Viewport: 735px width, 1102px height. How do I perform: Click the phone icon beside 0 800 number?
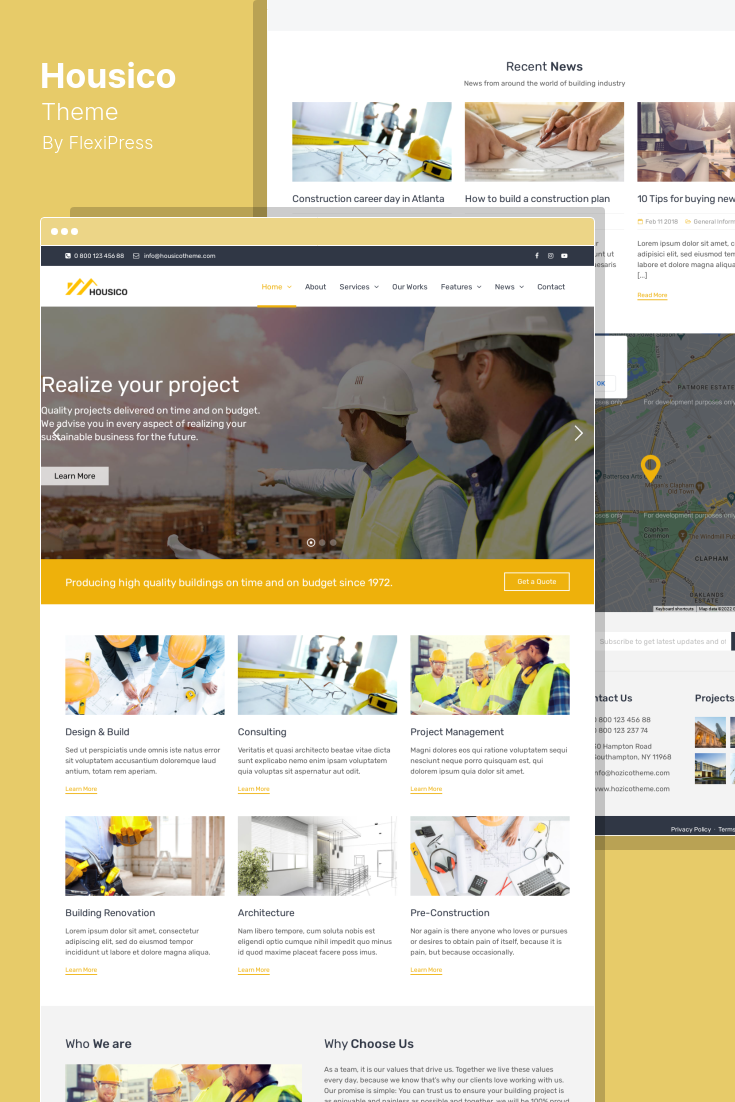click(68, 256)
